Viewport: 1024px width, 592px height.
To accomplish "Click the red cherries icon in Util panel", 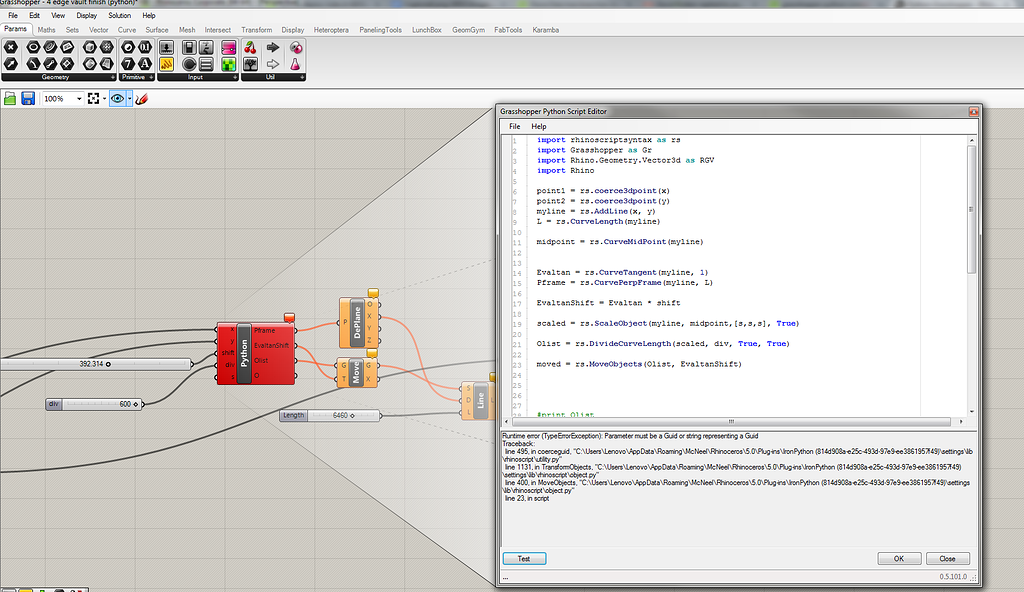I will (x=250, y=48).
